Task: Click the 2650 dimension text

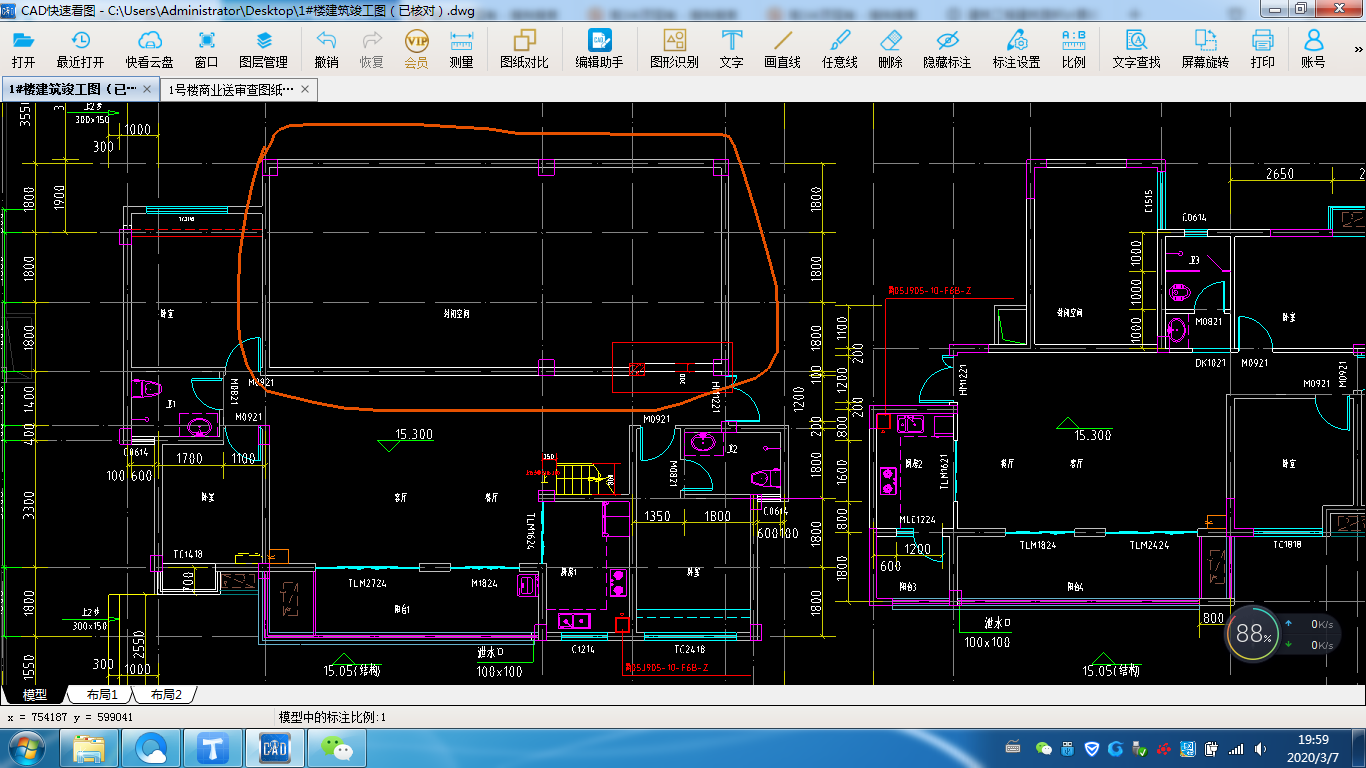Action: (1279, 173)
